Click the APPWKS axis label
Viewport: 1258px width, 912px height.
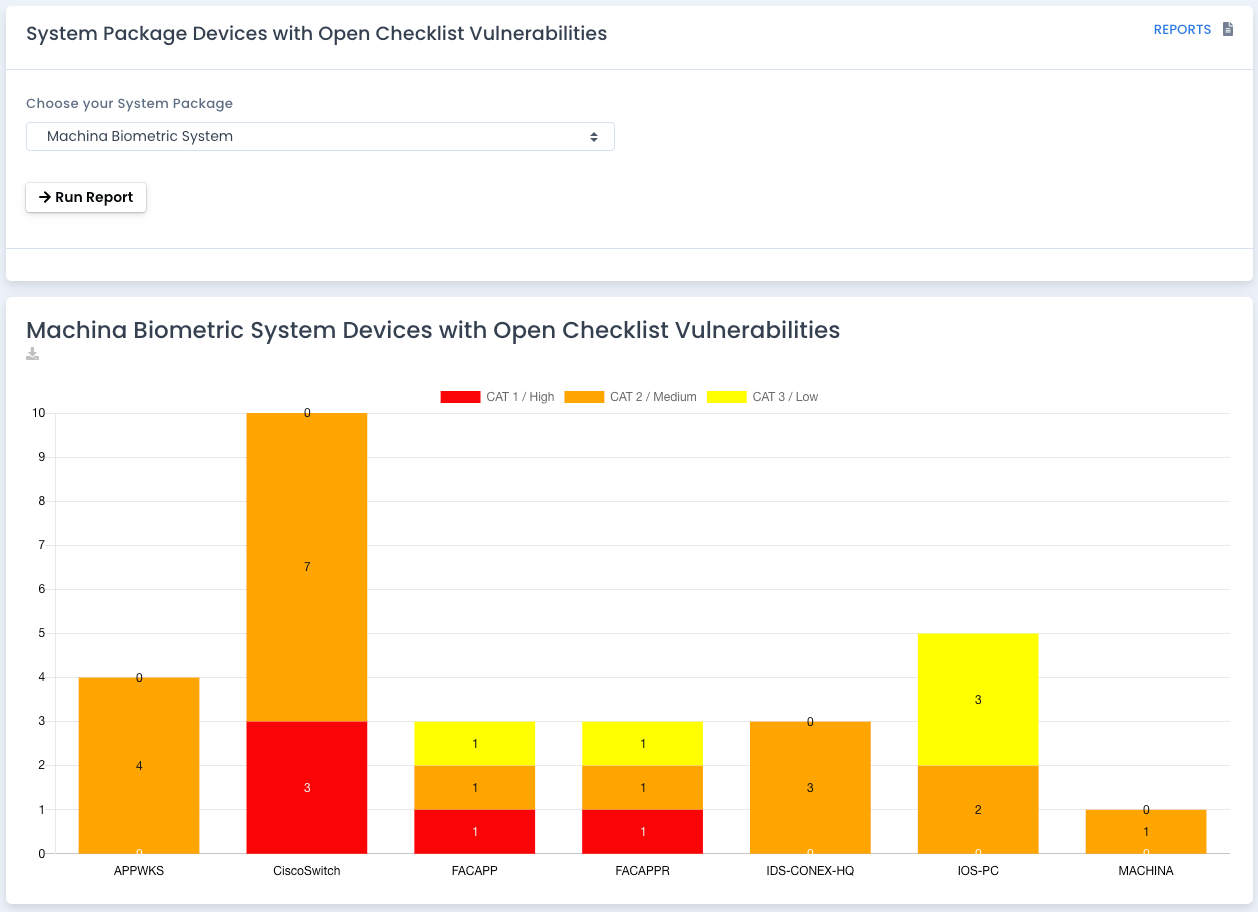point(139,871)
